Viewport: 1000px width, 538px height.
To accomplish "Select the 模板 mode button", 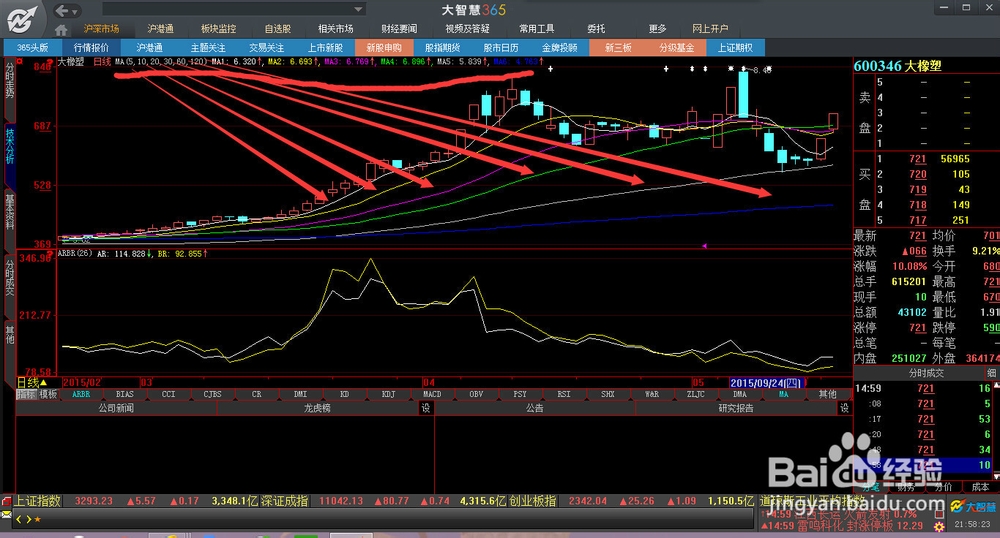I will click(x=48, y=395).
